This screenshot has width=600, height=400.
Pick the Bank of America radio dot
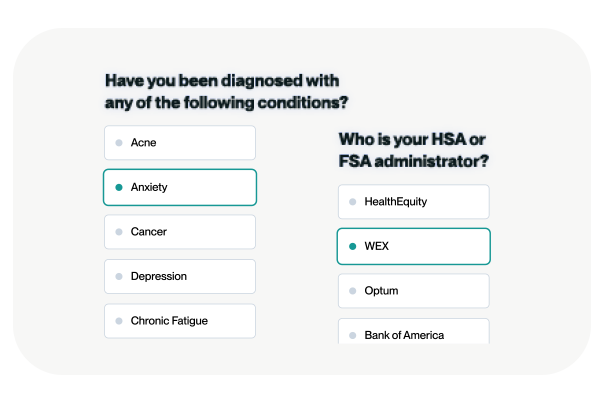point(352,335)
